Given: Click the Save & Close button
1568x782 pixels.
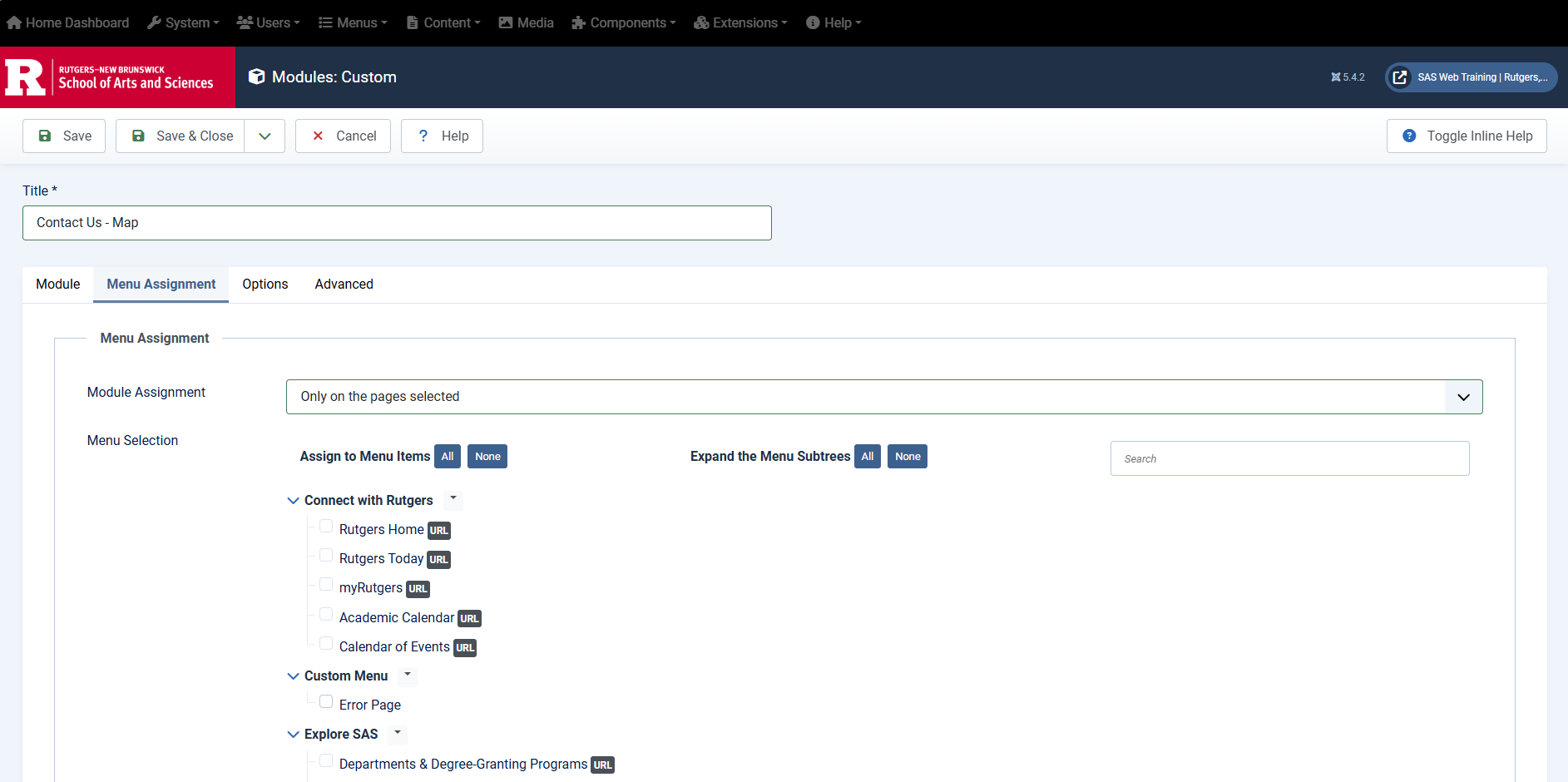Looking at the screenshot, I should pos(181,136).
